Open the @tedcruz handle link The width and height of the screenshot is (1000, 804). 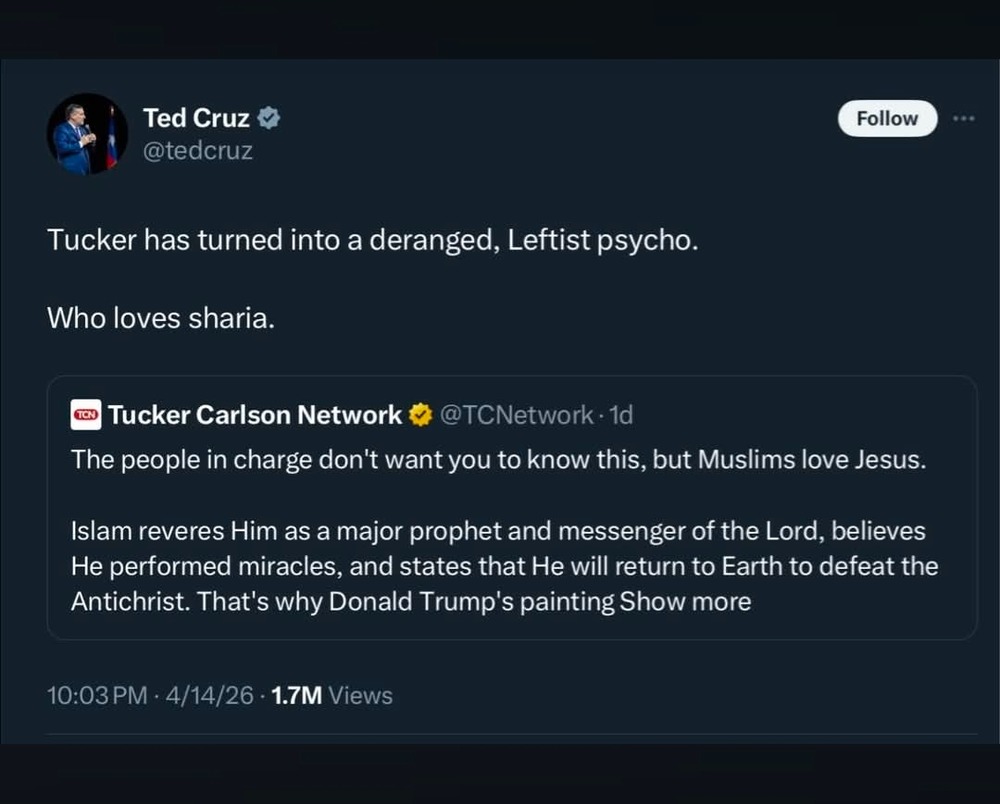click(x=199, y=151)
